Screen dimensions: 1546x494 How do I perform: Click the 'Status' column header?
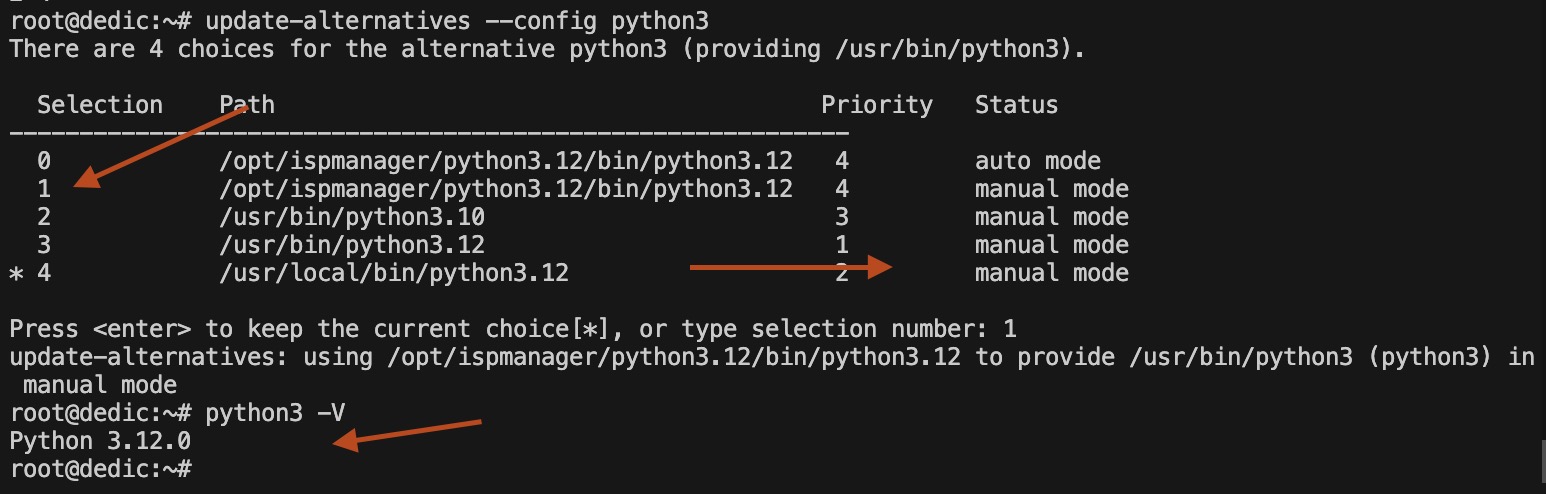click(x=1017, y=105)
